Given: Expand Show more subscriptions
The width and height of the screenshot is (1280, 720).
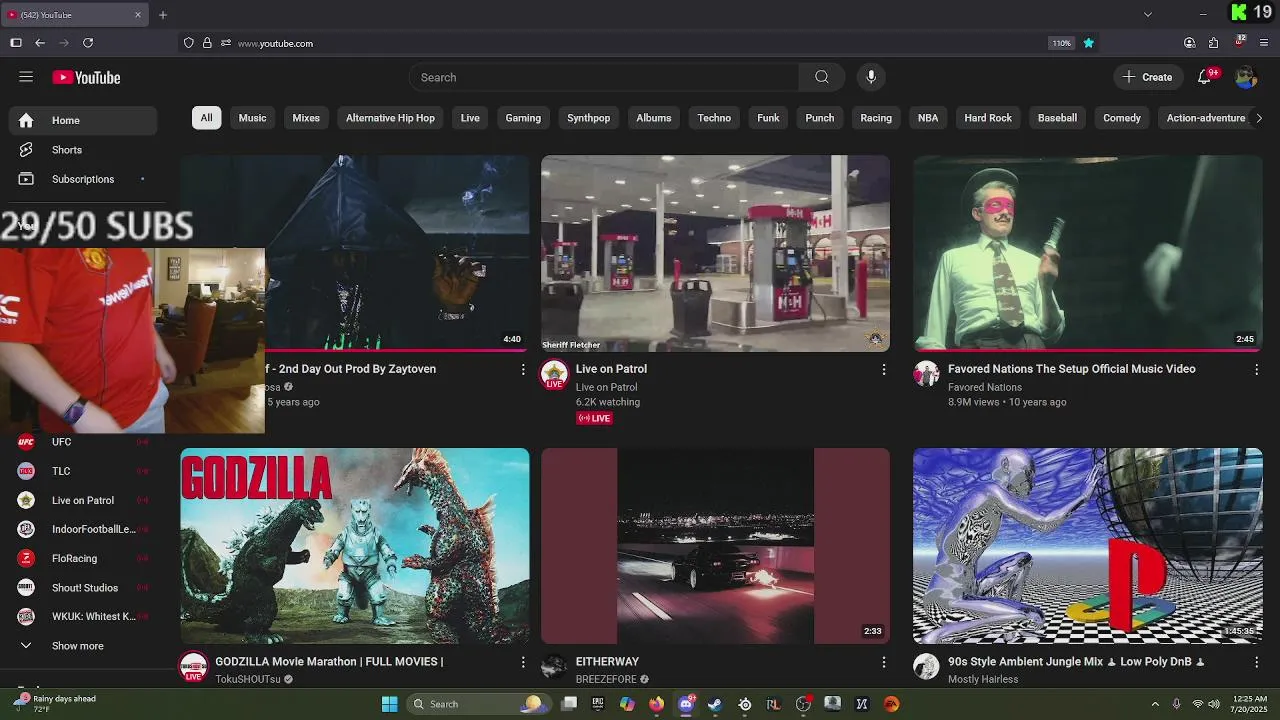Looking at the screenshot, I should pyautogui.click(x=80, y=646).
